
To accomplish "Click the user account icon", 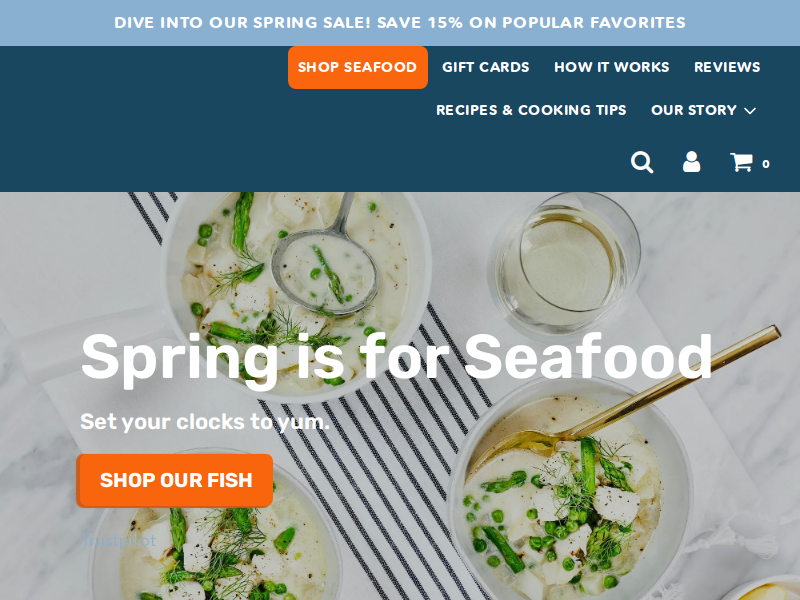I will point(691,162).
